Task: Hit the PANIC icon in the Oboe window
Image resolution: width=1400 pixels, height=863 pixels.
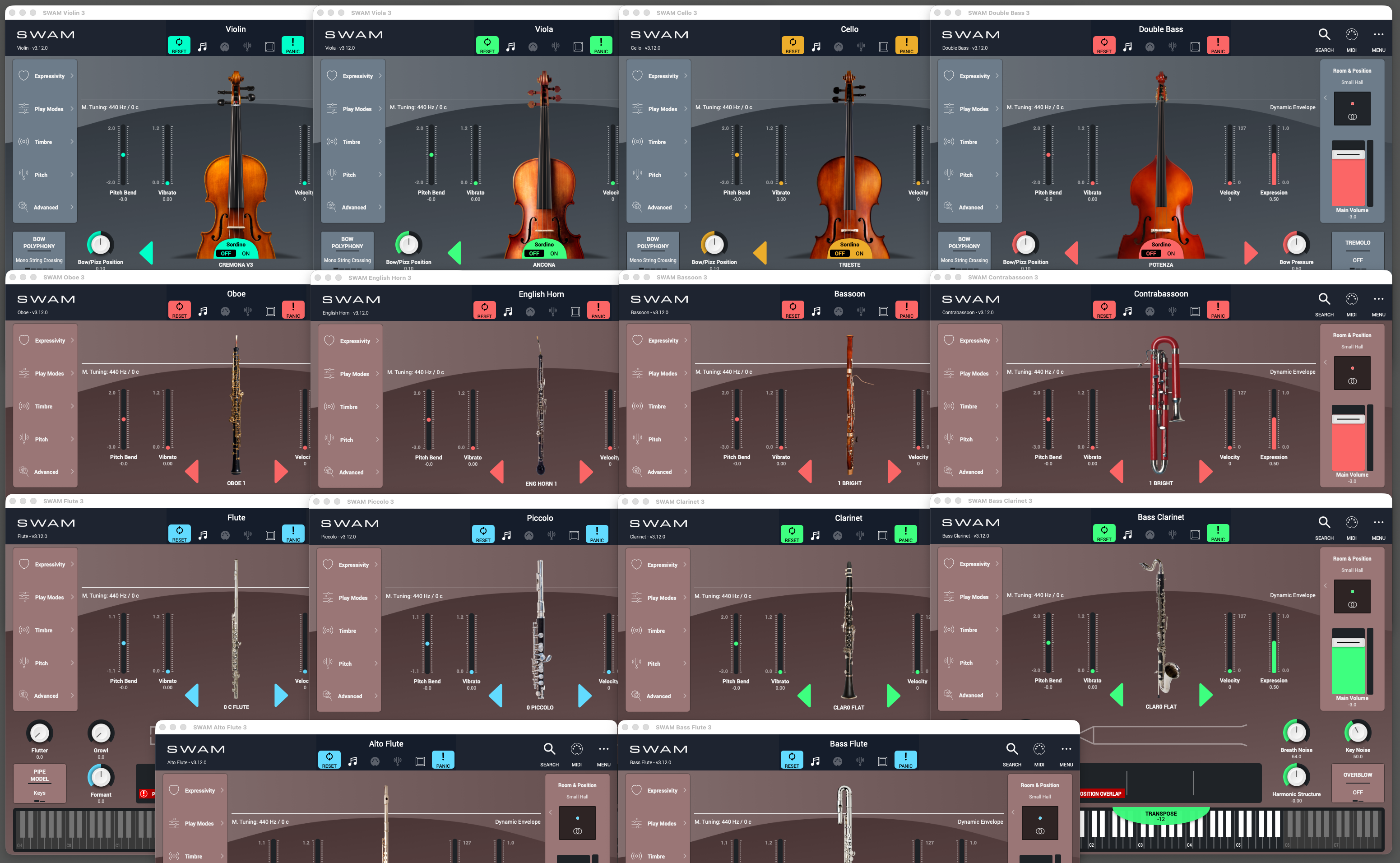Action: 293,309
